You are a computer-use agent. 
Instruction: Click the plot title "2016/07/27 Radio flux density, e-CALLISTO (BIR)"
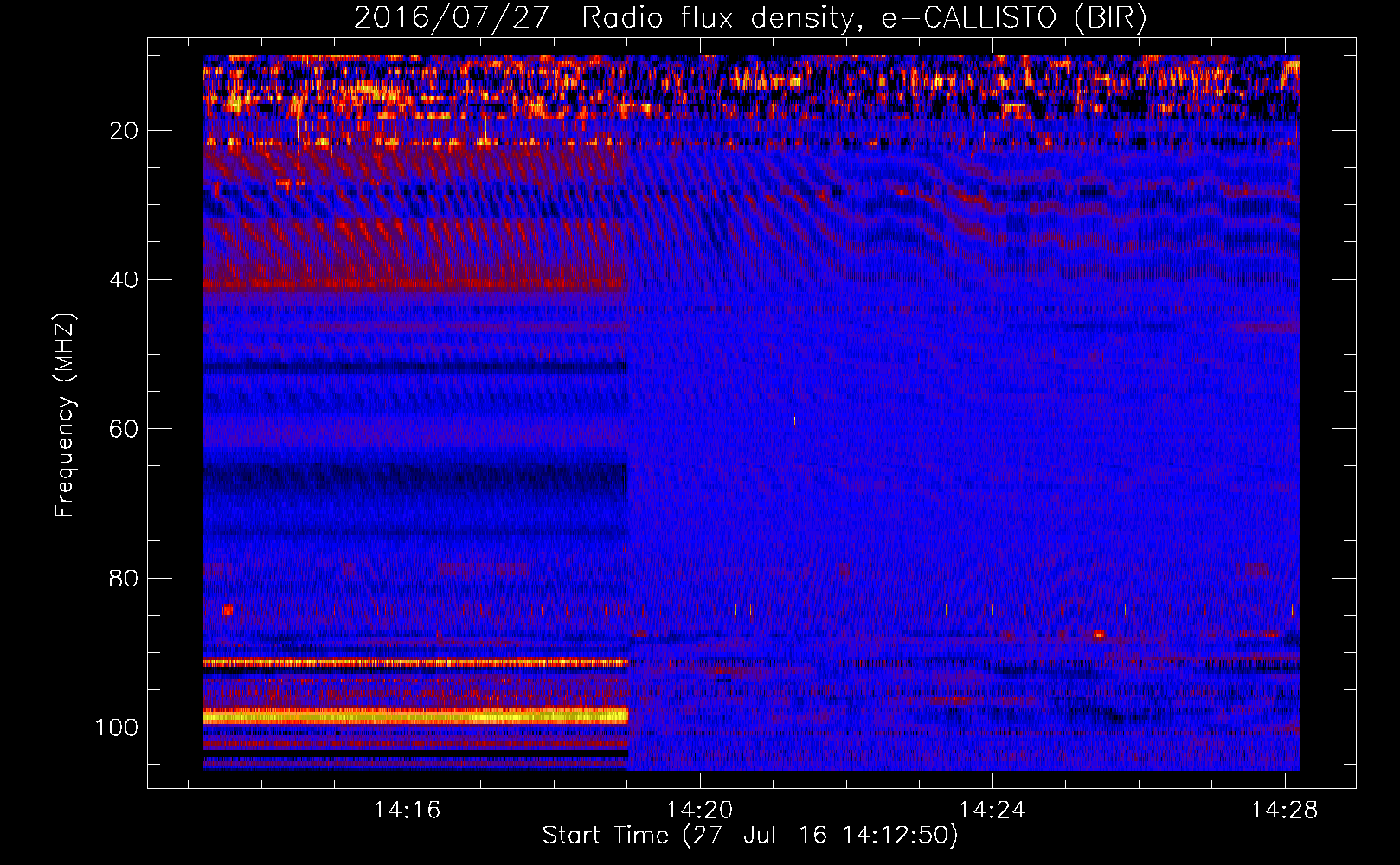(x=750, y=17)
